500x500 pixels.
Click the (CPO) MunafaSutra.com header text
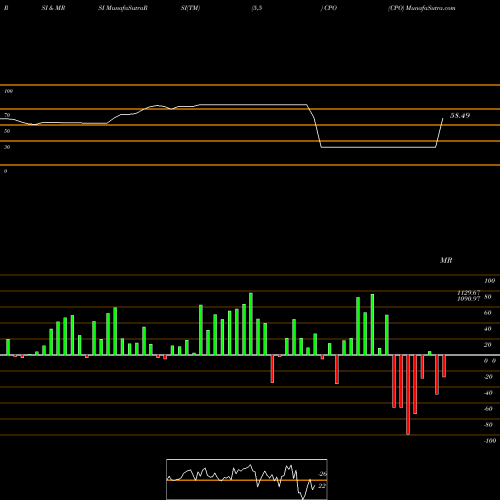point(422,8)
